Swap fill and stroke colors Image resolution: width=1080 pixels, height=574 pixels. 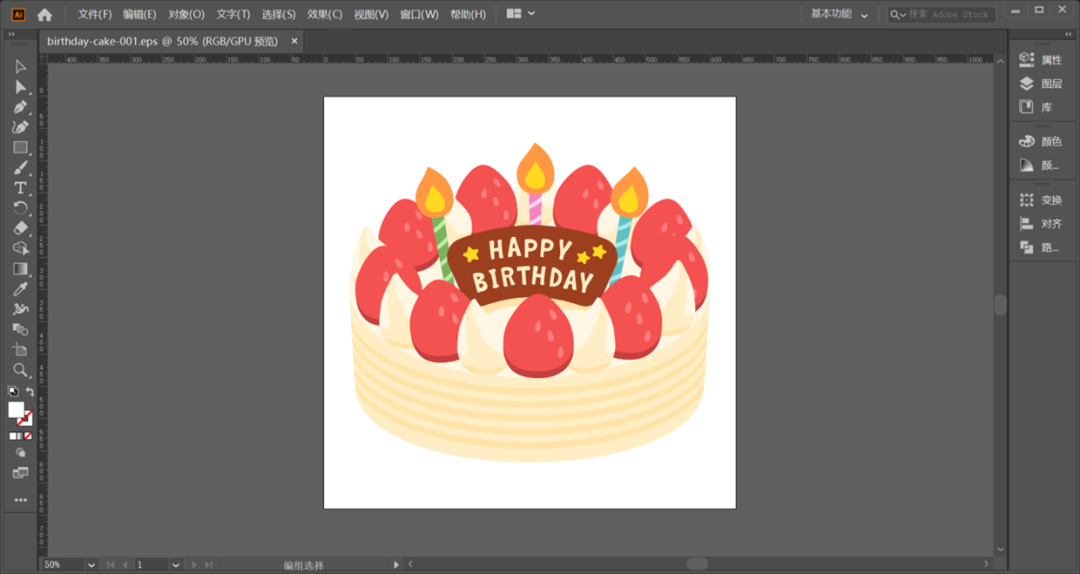point(30,391)
